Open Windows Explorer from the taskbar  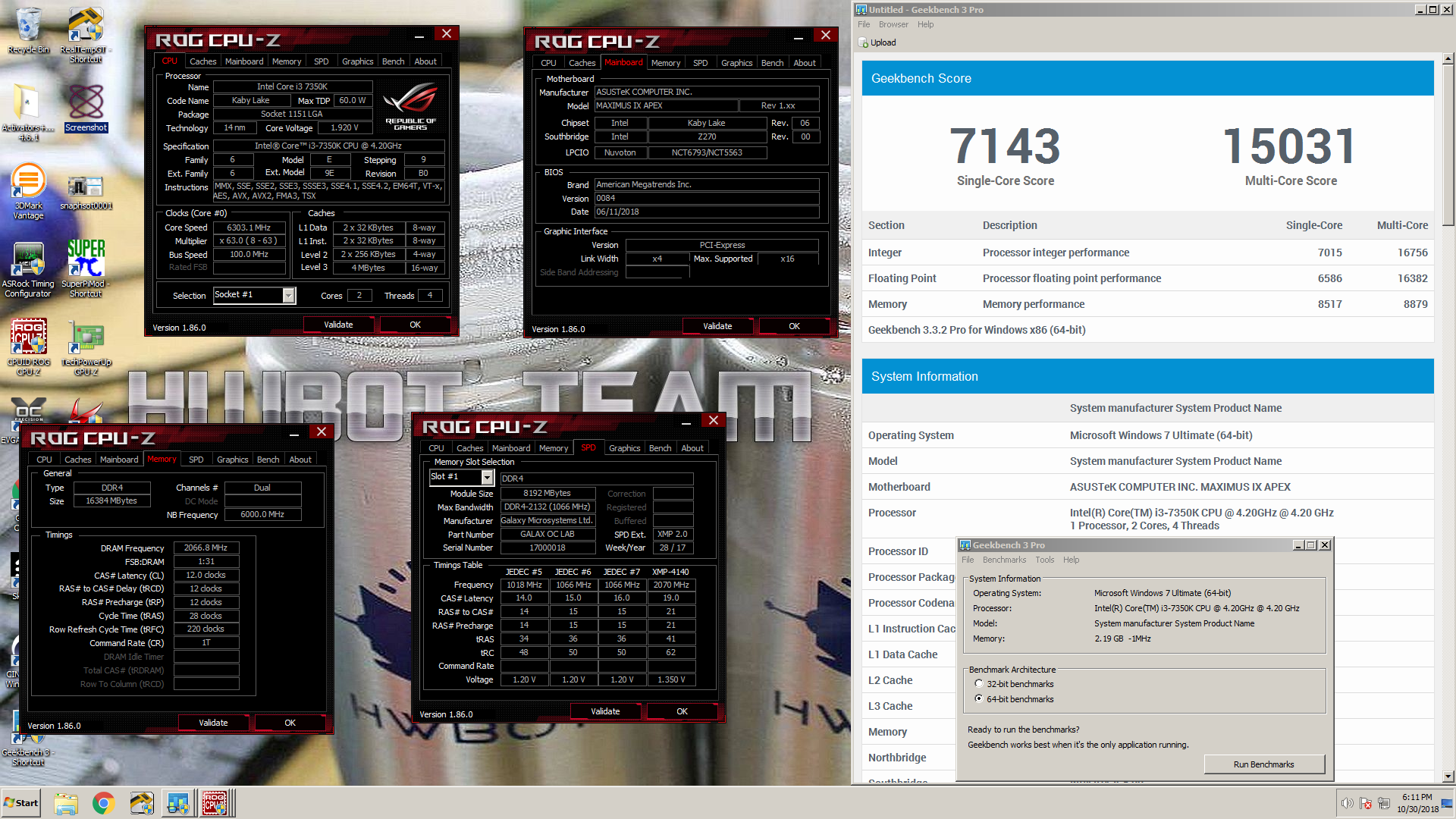[x=66, y=803]
